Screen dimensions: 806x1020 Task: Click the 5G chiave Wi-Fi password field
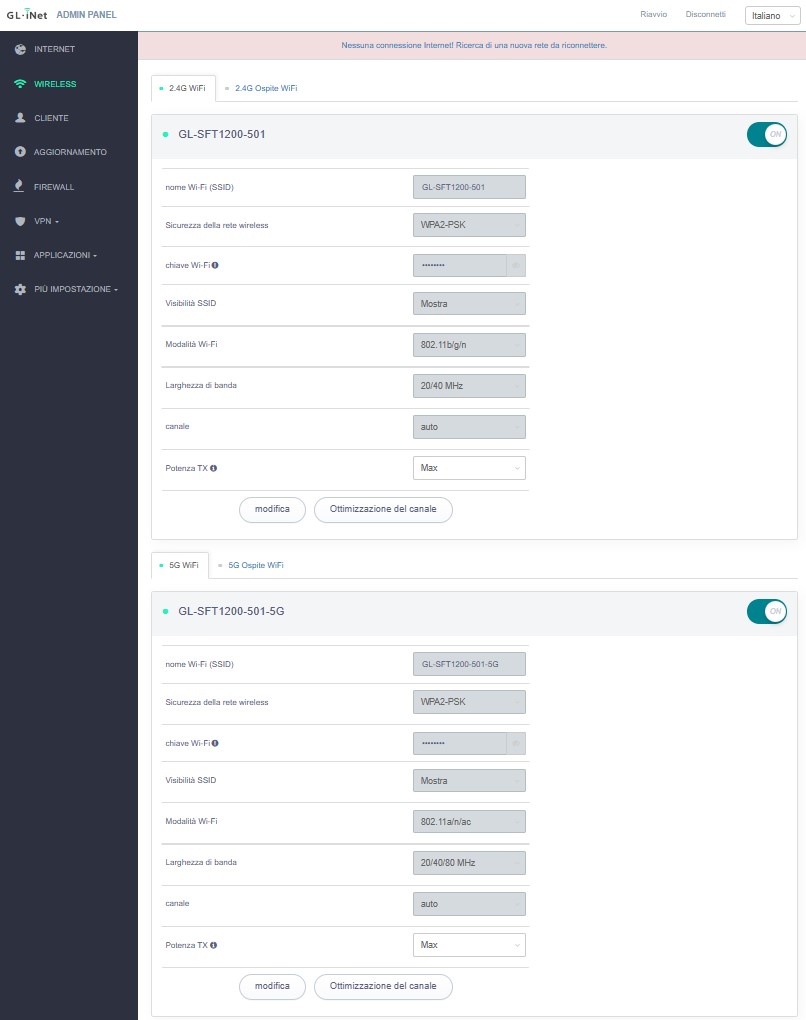460,743
